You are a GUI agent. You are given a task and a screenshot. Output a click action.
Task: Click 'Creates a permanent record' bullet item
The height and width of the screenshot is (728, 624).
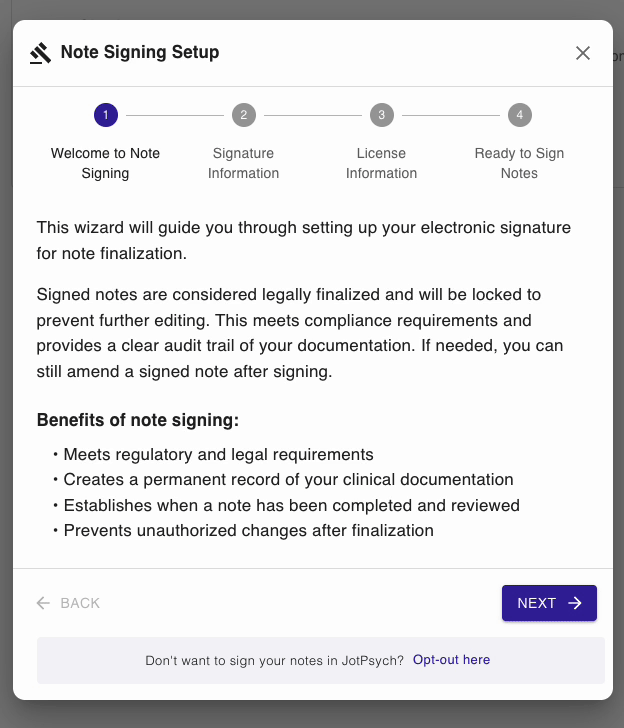[288, 480]
